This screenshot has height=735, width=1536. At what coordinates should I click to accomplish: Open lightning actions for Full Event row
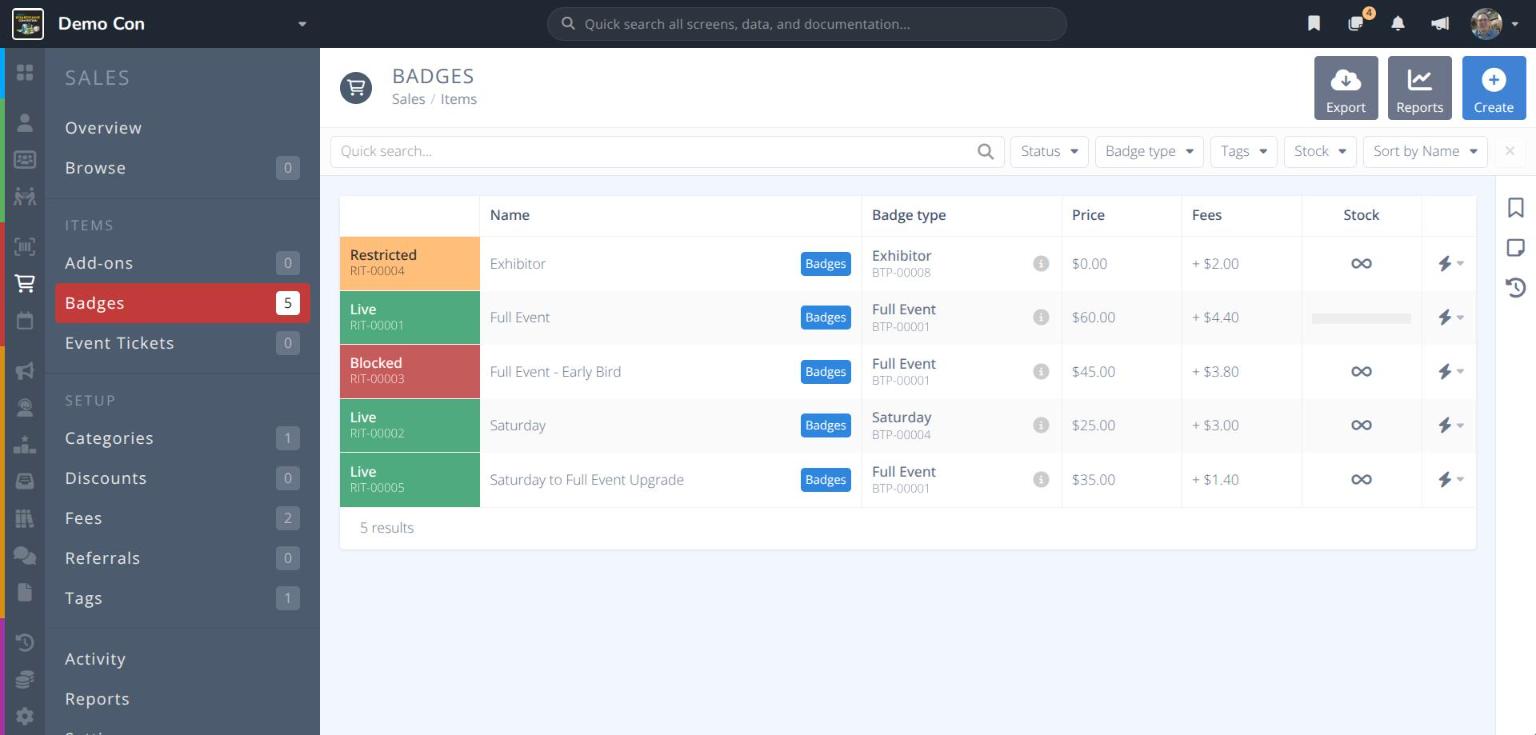tap(1450, 317)
